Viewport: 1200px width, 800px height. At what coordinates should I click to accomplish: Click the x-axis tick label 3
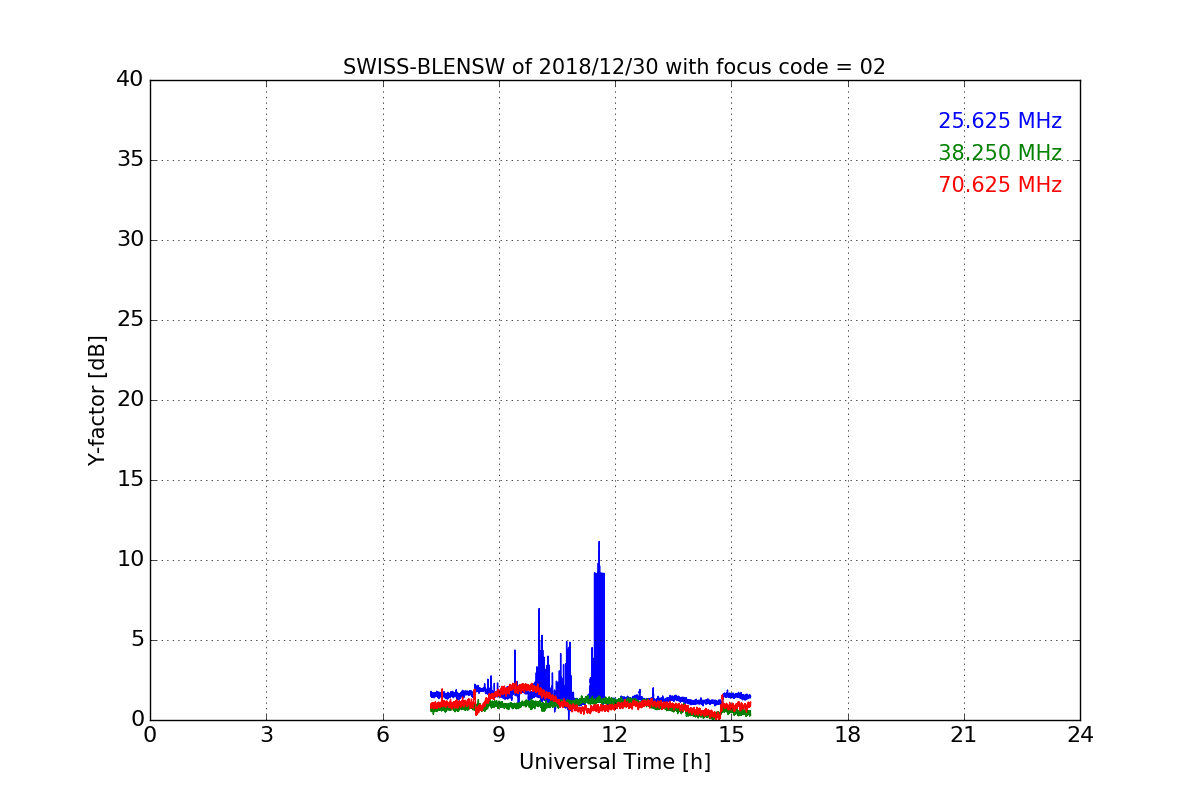tap(266, 735)
